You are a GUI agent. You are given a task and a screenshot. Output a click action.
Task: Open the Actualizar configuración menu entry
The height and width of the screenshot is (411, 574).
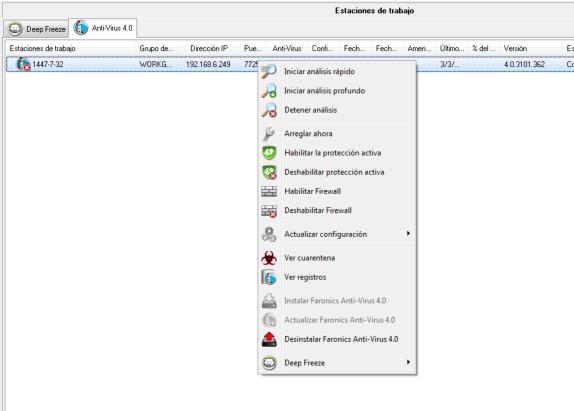(x=337, y=234)
